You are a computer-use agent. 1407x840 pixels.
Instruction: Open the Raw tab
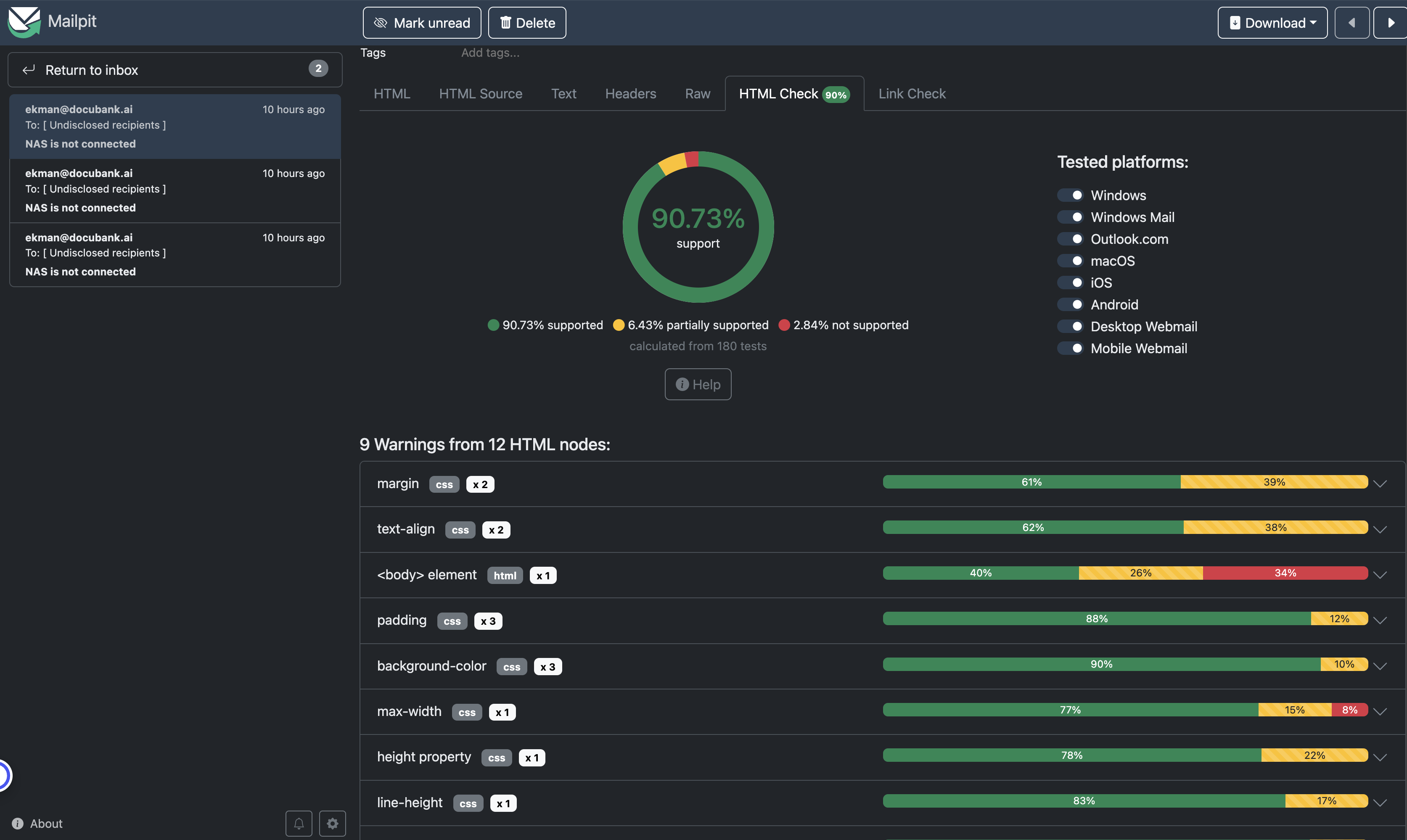pos(697,94)
